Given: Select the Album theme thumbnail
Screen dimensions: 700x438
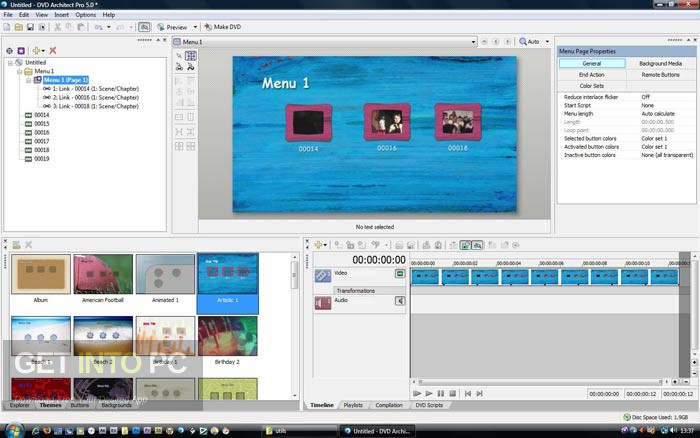Looking at the screenshot, I should [x=41, y=274].
